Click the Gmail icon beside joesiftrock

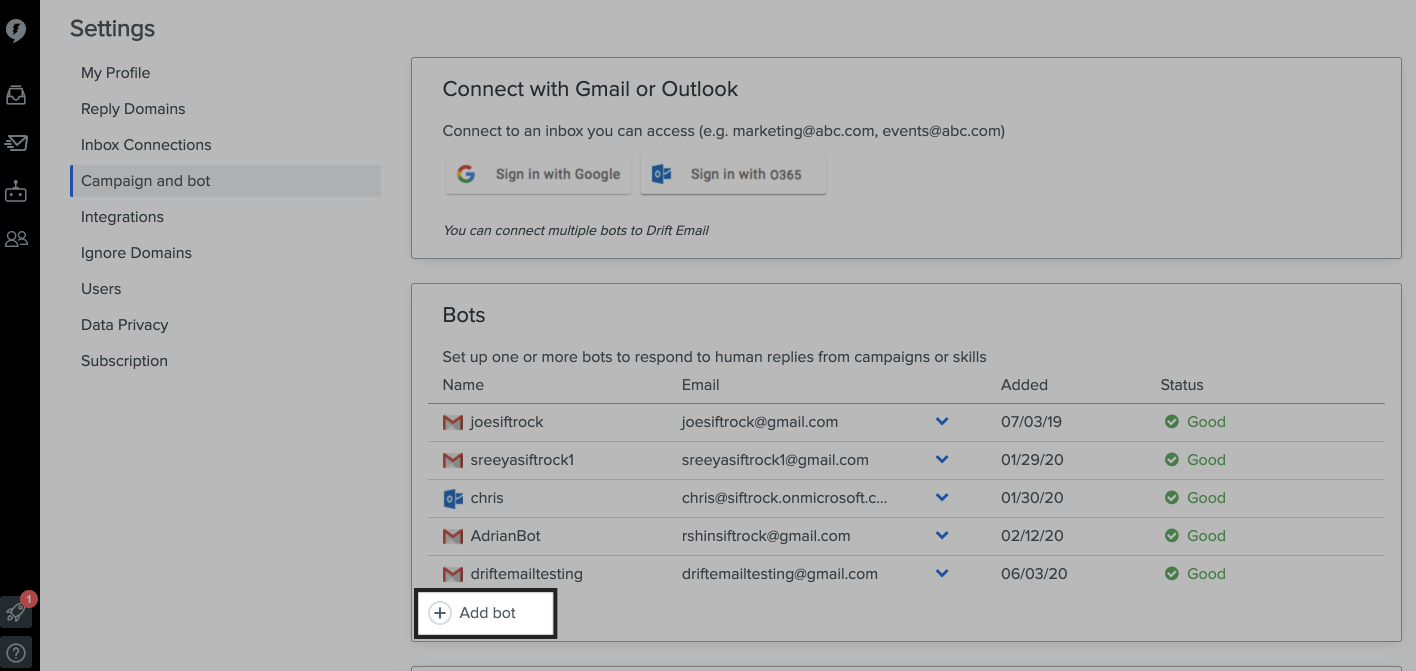click(x=452, y=422)
